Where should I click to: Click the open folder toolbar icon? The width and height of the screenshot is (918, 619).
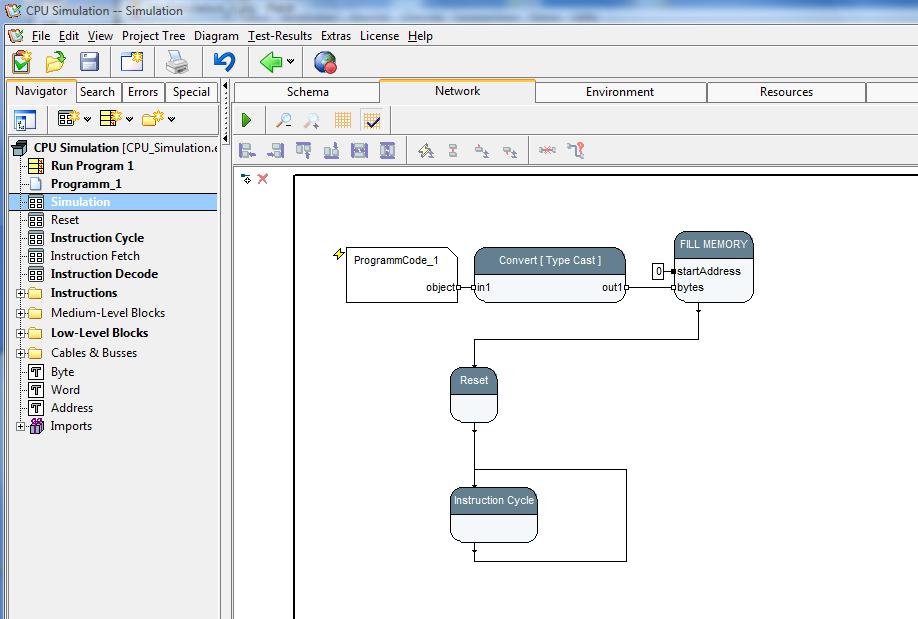click(55, 62)
